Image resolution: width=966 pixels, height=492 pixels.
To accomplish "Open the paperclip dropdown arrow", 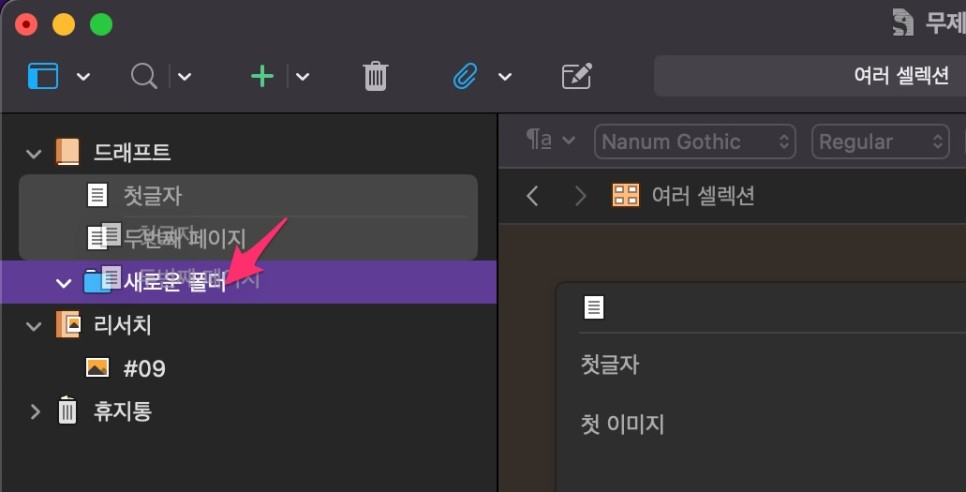I will point(505,76).
